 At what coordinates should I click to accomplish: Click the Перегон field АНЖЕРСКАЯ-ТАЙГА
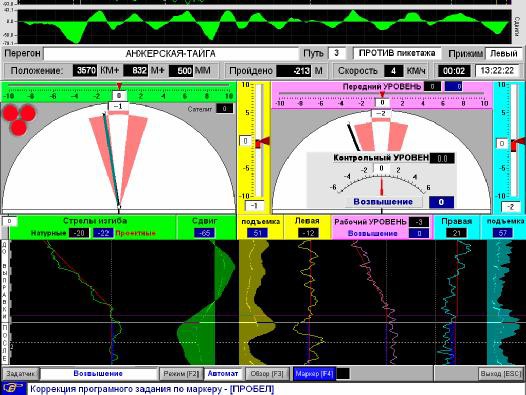(x=170, y=54)
